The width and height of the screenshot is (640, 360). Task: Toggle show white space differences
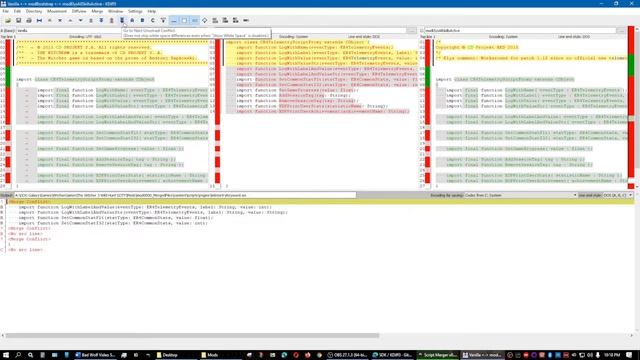pos(184,20)
